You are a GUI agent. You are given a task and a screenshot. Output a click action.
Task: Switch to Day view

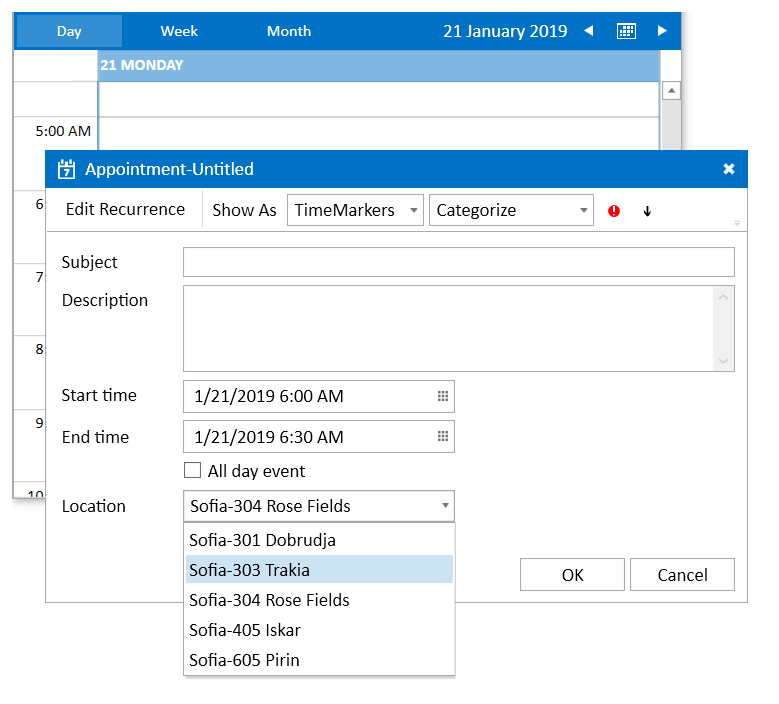coord(69,31)
